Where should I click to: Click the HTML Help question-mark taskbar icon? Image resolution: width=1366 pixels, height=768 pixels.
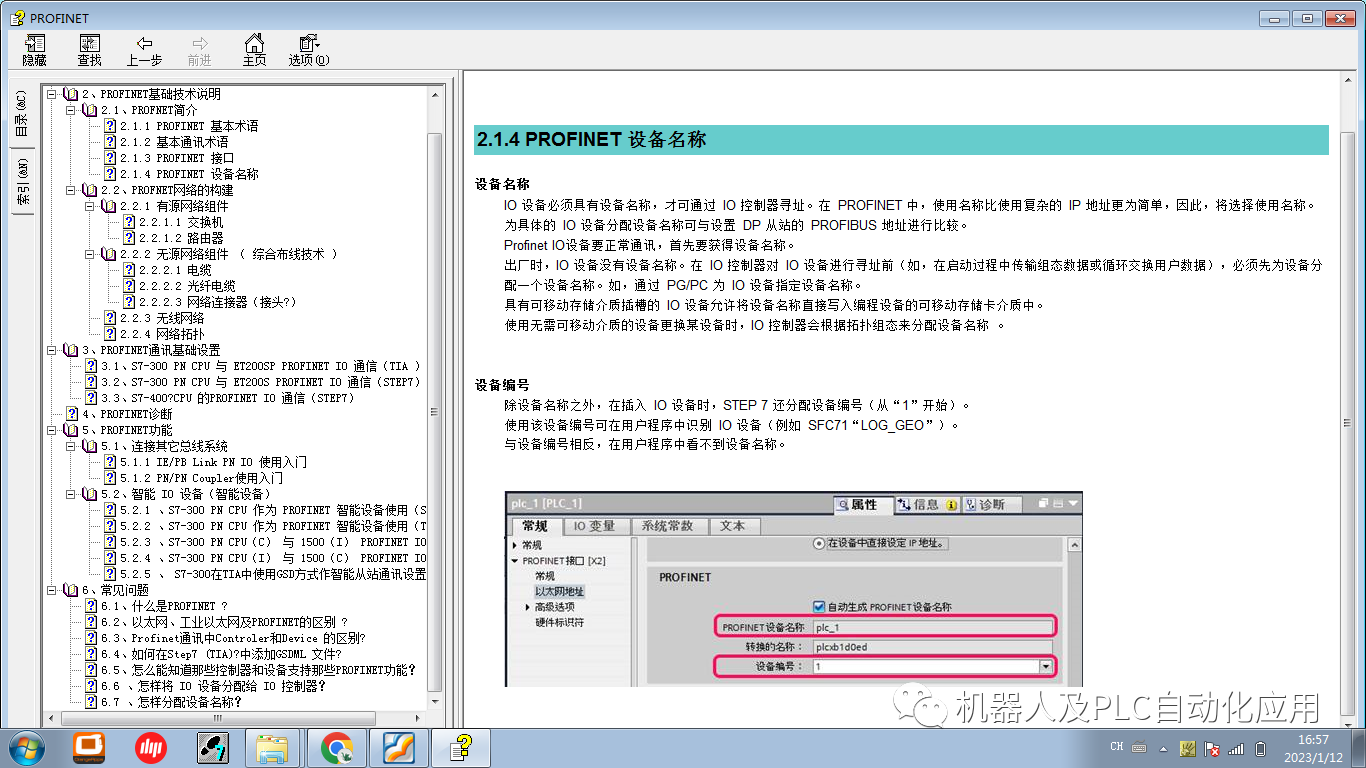(x=460, y=747)
